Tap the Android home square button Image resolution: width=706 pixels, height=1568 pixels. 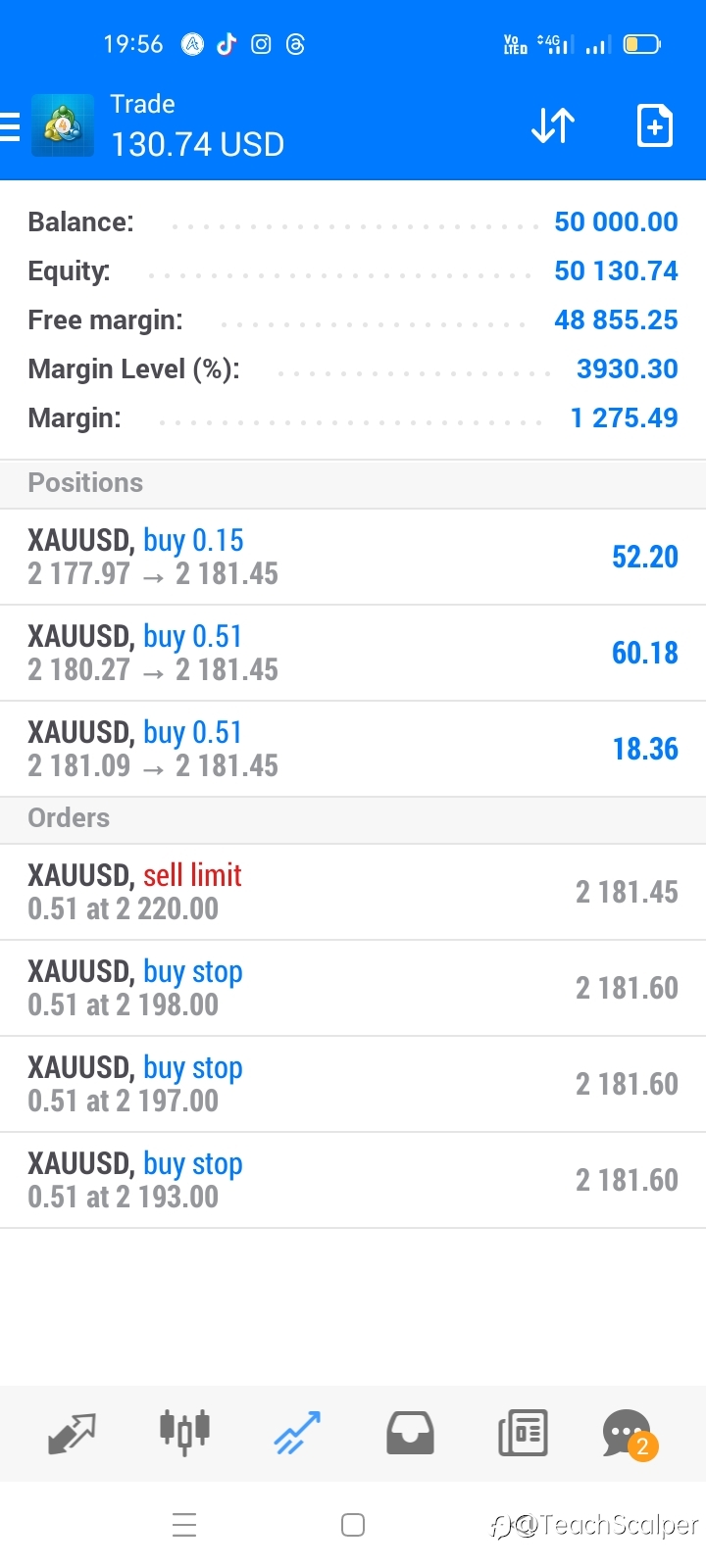[353, 1525]
